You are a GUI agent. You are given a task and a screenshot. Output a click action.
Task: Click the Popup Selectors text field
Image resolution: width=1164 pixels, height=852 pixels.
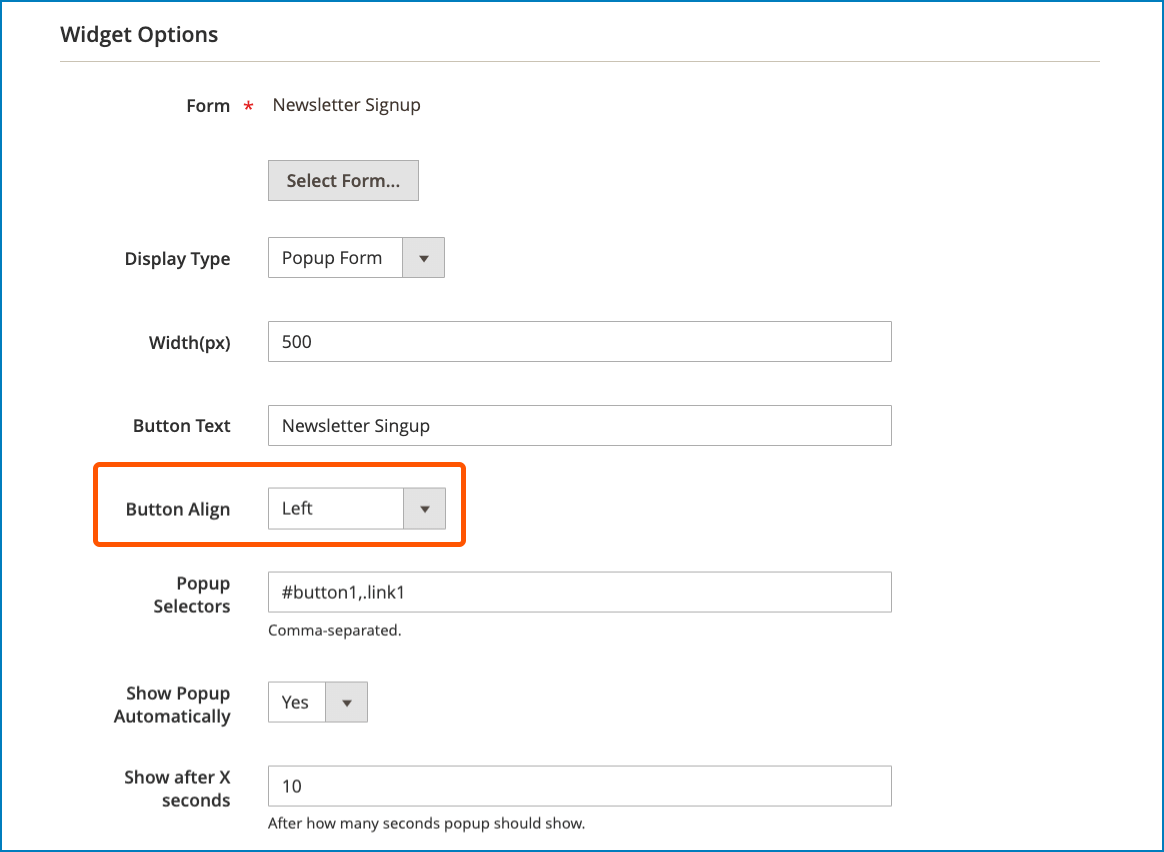click(580, 592)
